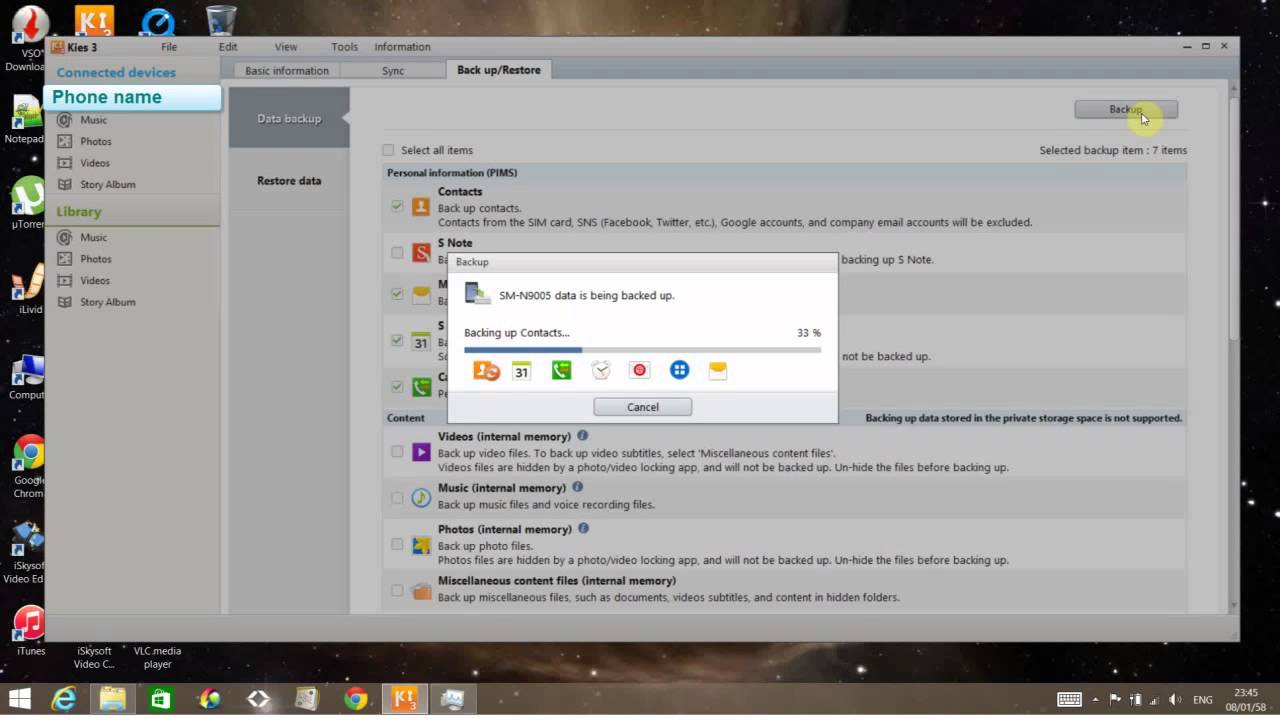The image size is (1280, 720).
Task: Open iTunes desktop shortcut
Action: tap(30, 631)
